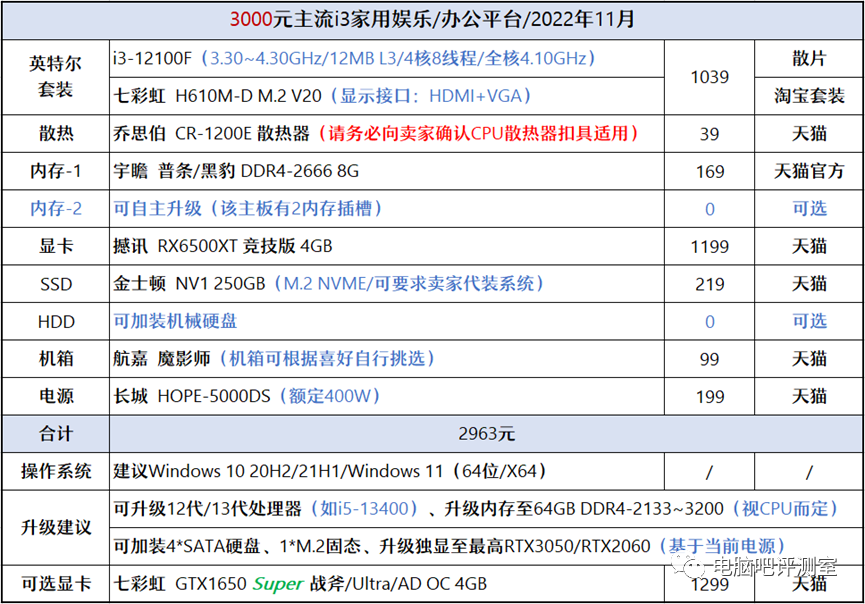Select the SSD price "219"
865x604 pixels.
[x=709, y=284]
